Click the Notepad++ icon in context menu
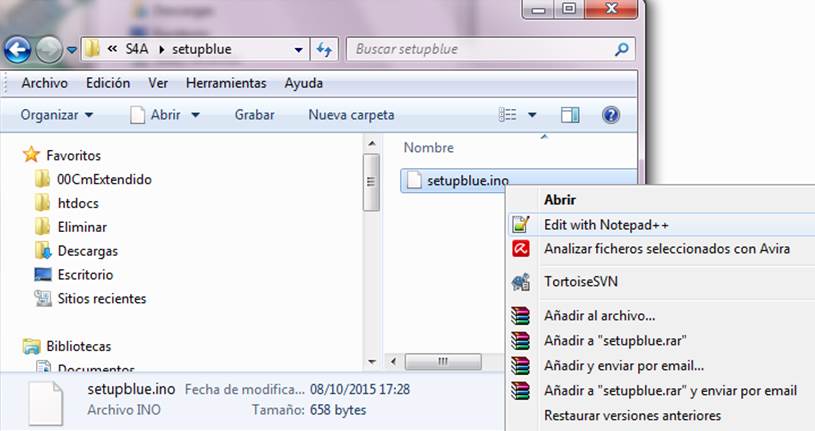Image resolution: width=815 pixels, height=431 pixels. coord(521,225)
